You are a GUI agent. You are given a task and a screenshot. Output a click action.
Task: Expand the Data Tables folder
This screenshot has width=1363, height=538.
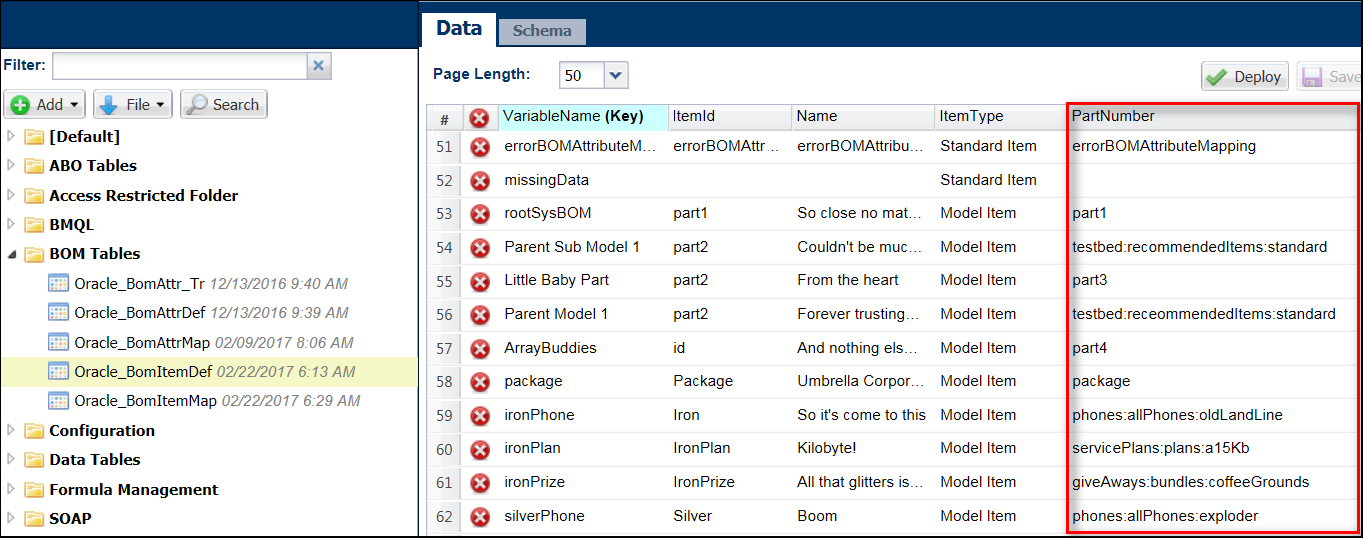tap(12, 460)
